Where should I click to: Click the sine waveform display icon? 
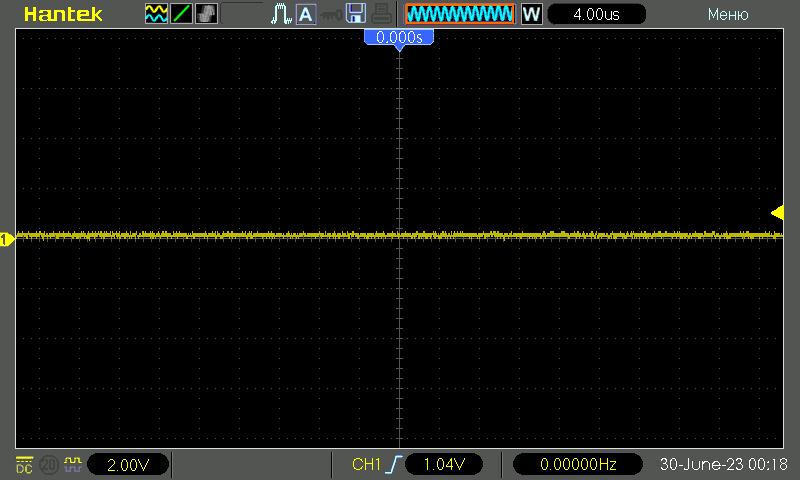pos(157,14)
